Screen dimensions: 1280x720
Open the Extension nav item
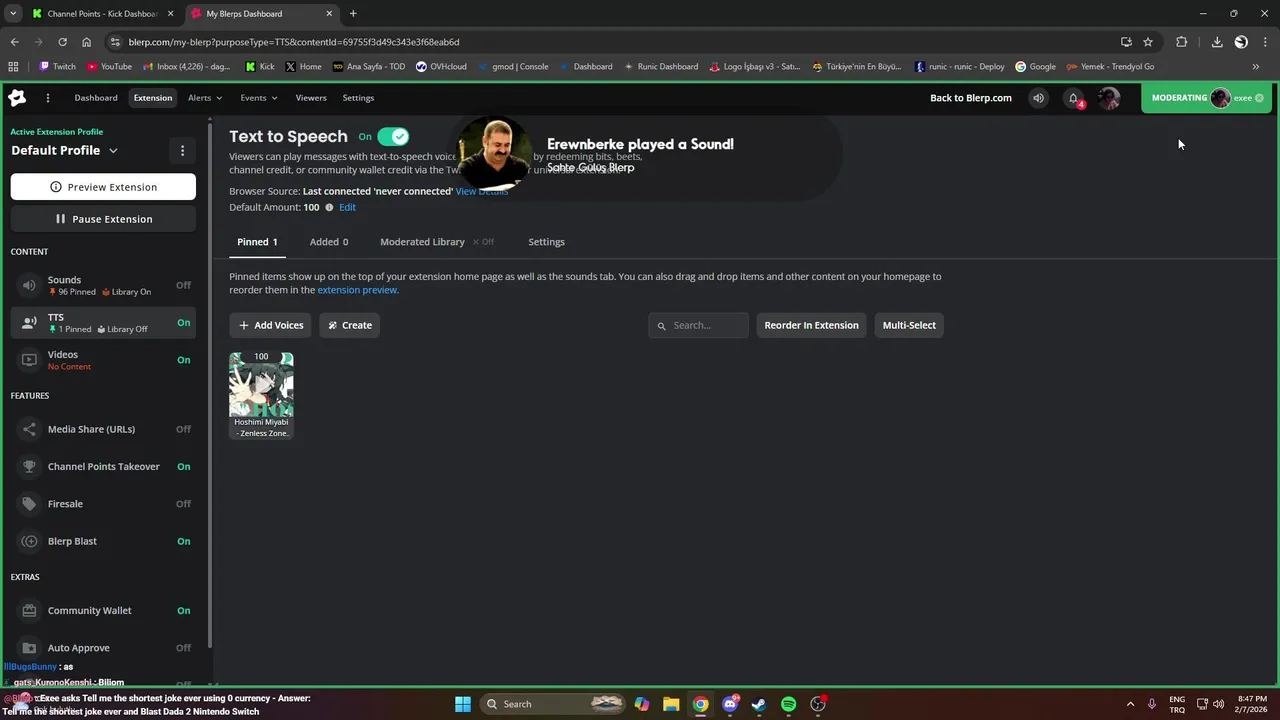tap(153, 98)
